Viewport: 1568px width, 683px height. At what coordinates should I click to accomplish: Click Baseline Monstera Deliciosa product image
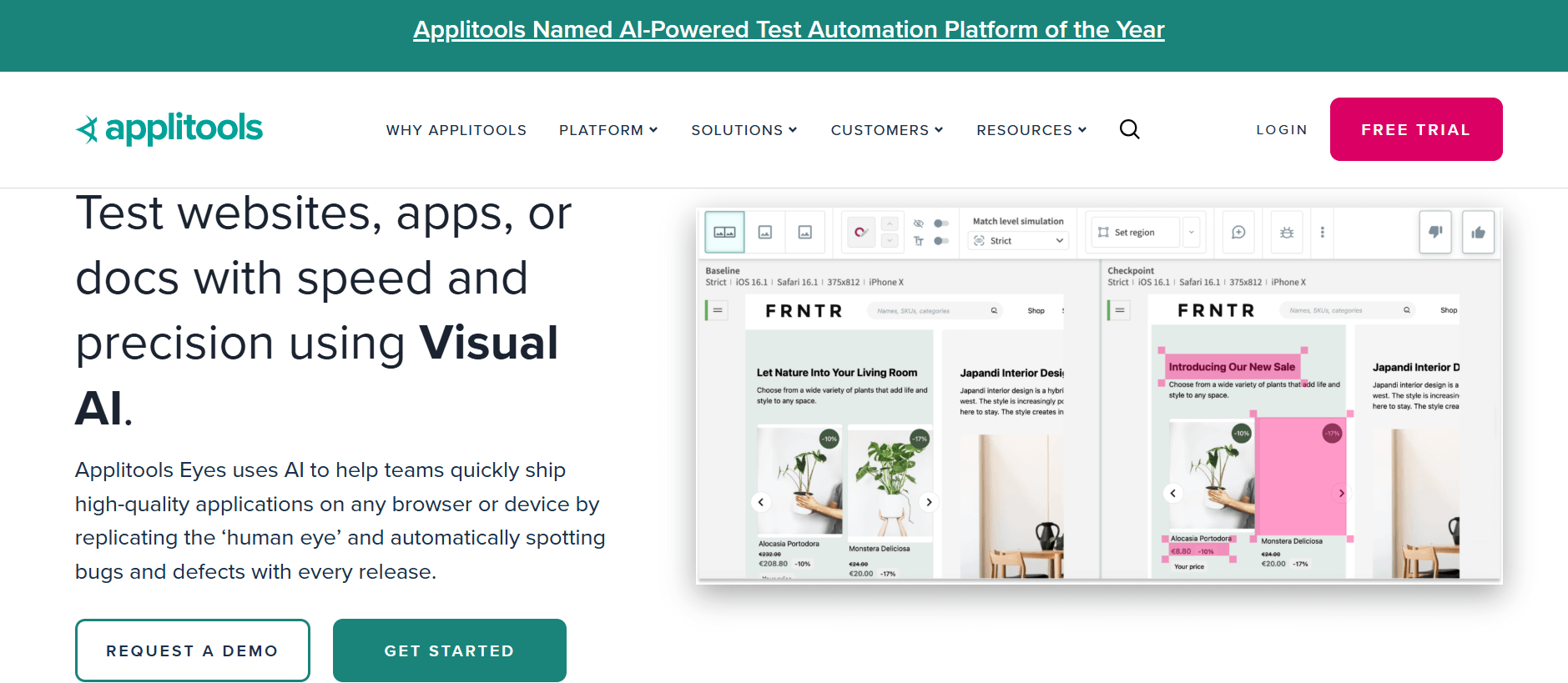pyautogui.click(x=889, y=482)
